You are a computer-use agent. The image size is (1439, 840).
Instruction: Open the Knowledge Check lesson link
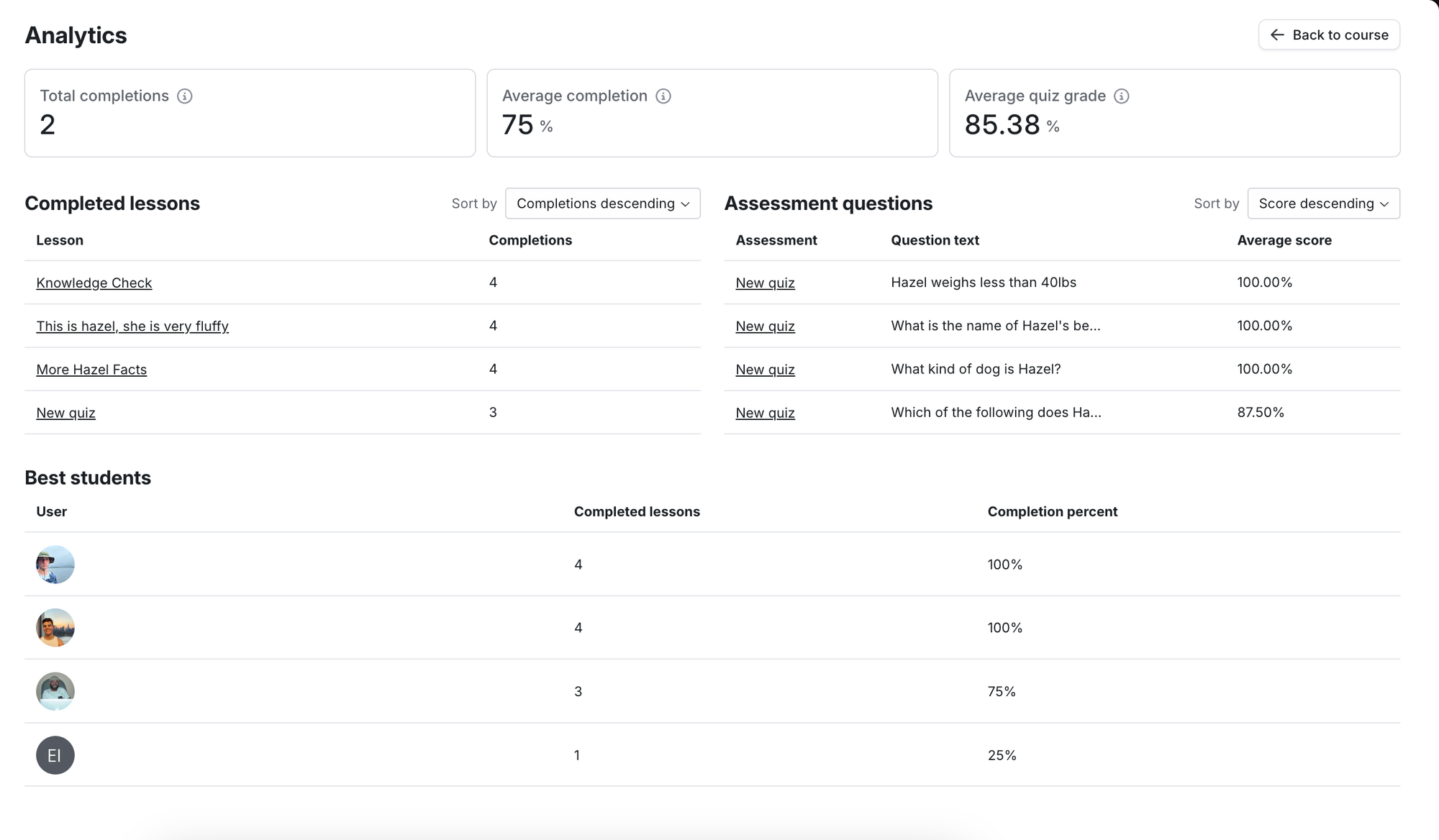pyautogui.click(x=94, y=283)
